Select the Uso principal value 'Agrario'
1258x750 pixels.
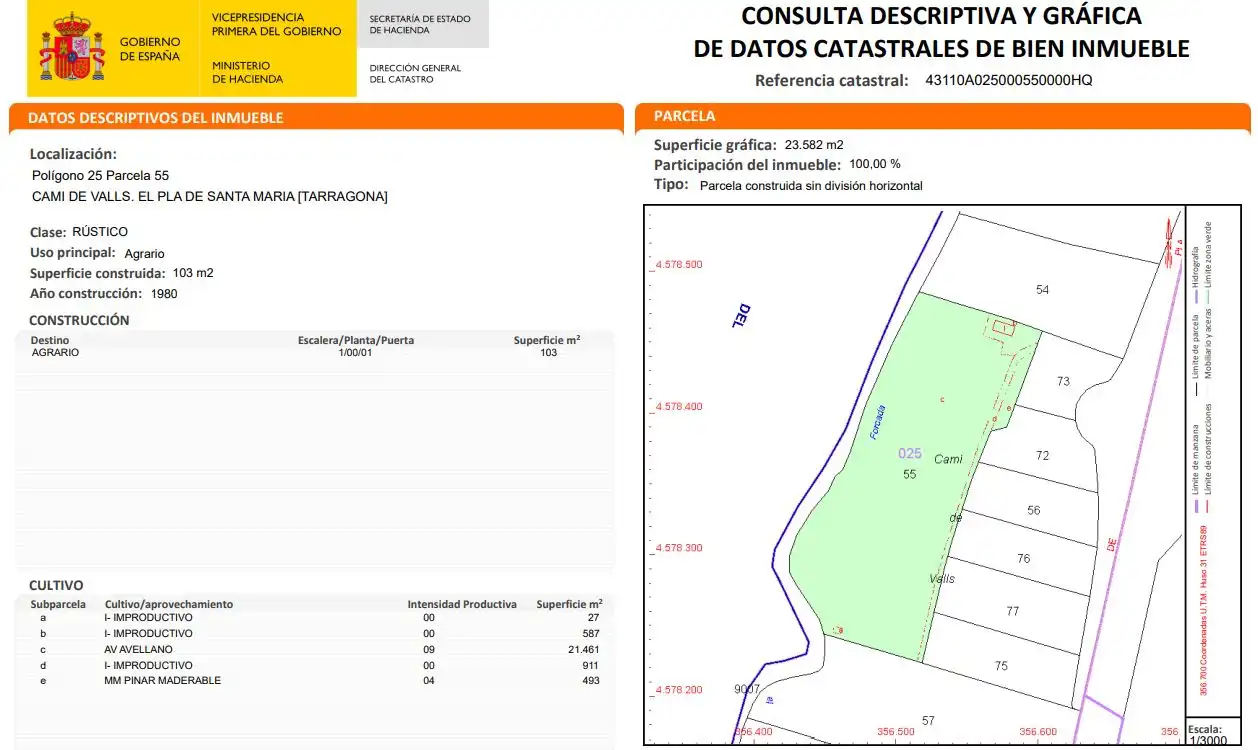point(144,254)
